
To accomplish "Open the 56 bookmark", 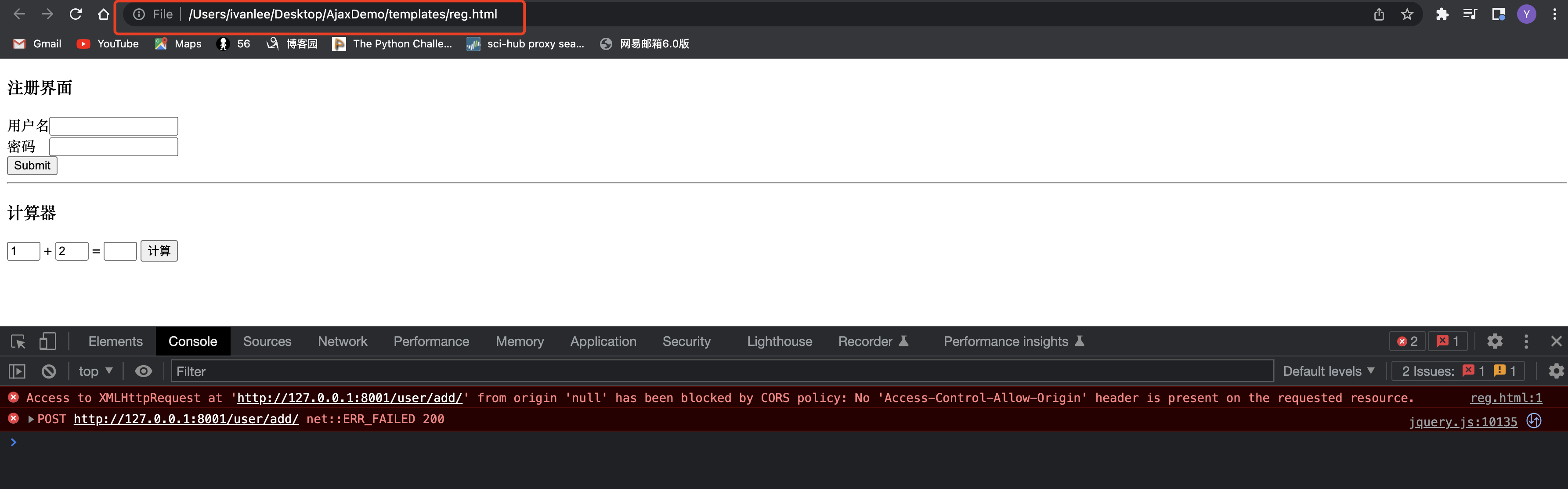I will 234,44.
